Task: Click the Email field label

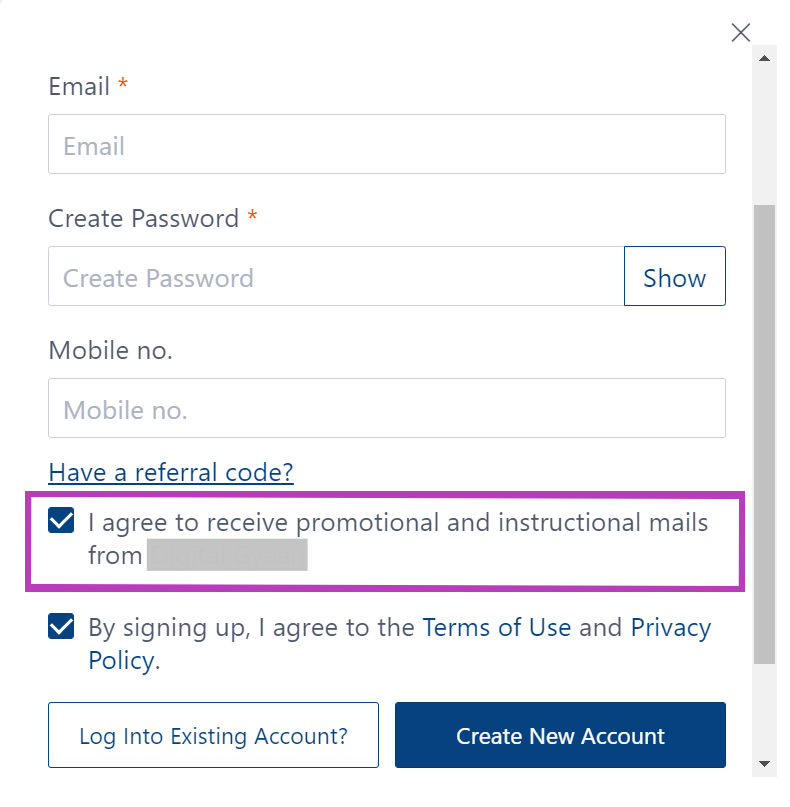Action: (x=79, y=87)
